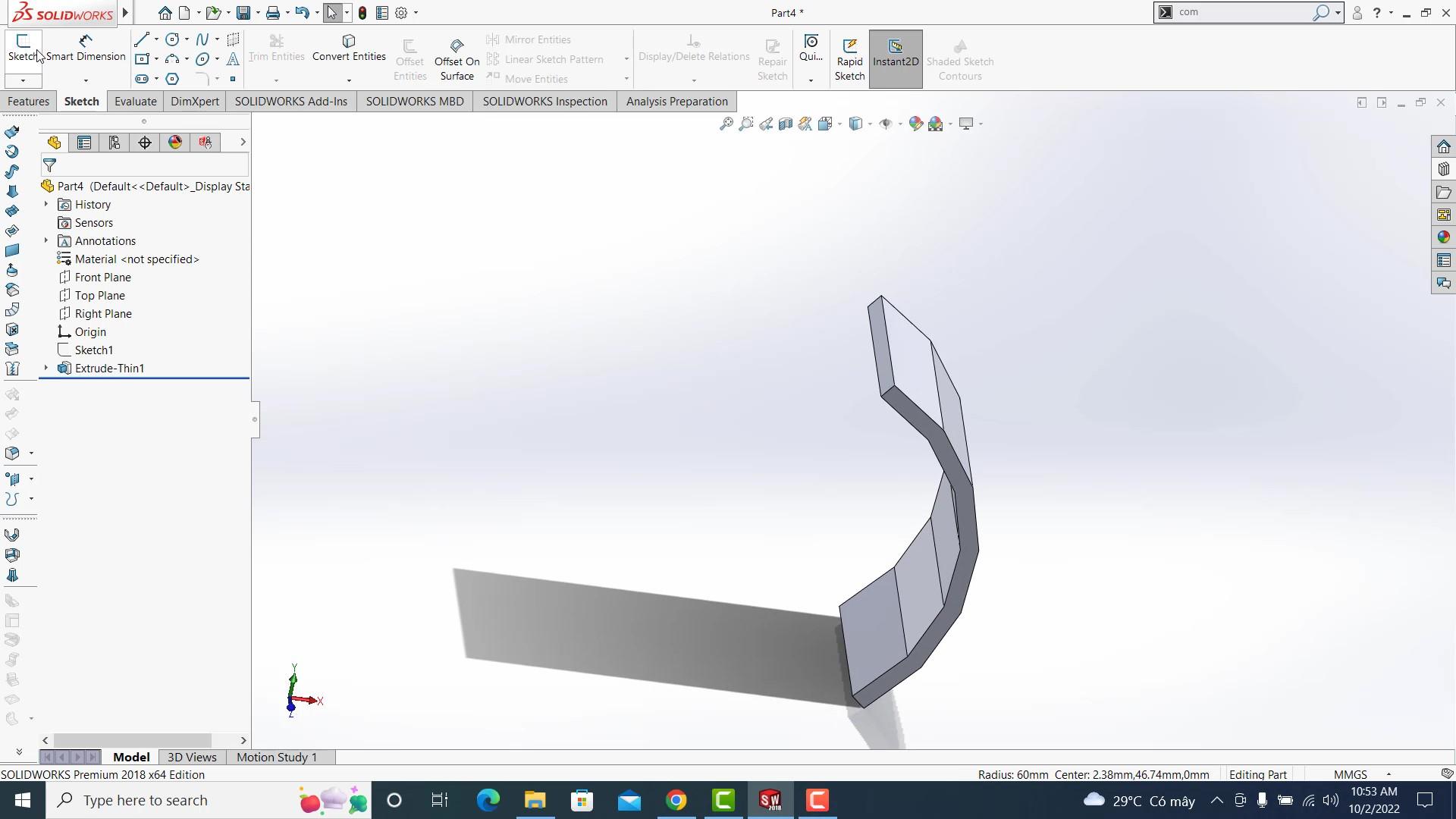Expand the Extrude-Thin1 feature
Image resolution: width=1456 pixels, height=819 pixels.
45,368
